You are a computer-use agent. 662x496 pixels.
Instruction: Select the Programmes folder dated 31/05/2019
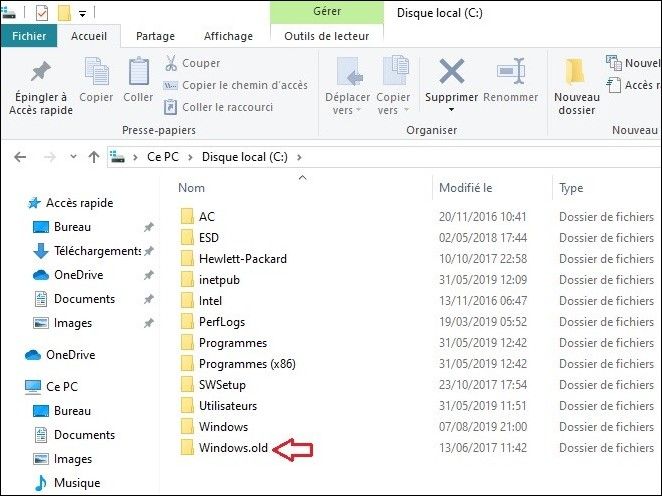[233, 343]
